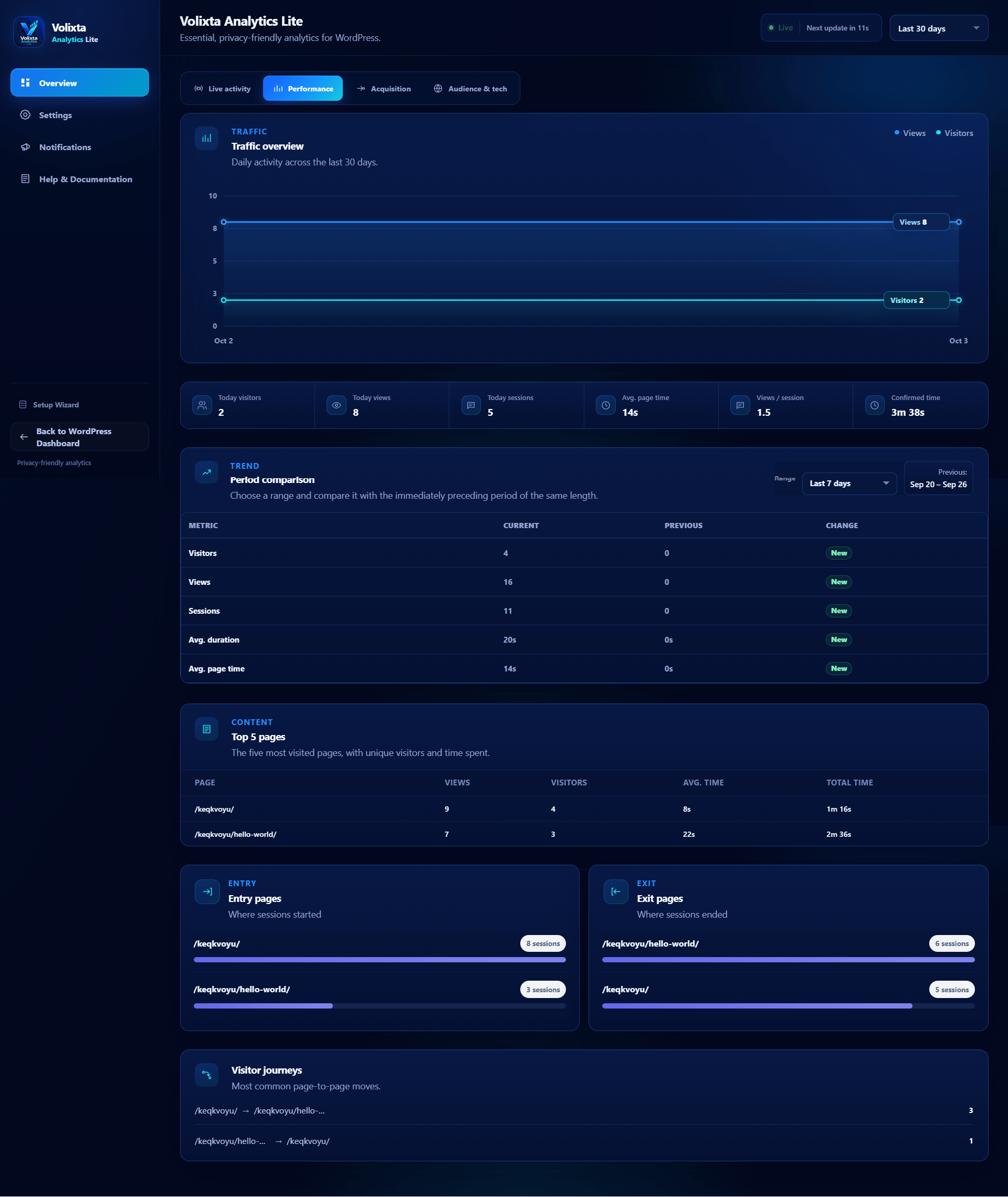Image resolution: width=1008 pixels, height=1197 pixels.
Task: Click Back to WordPress Dashboard button
Action: (79, 437)
